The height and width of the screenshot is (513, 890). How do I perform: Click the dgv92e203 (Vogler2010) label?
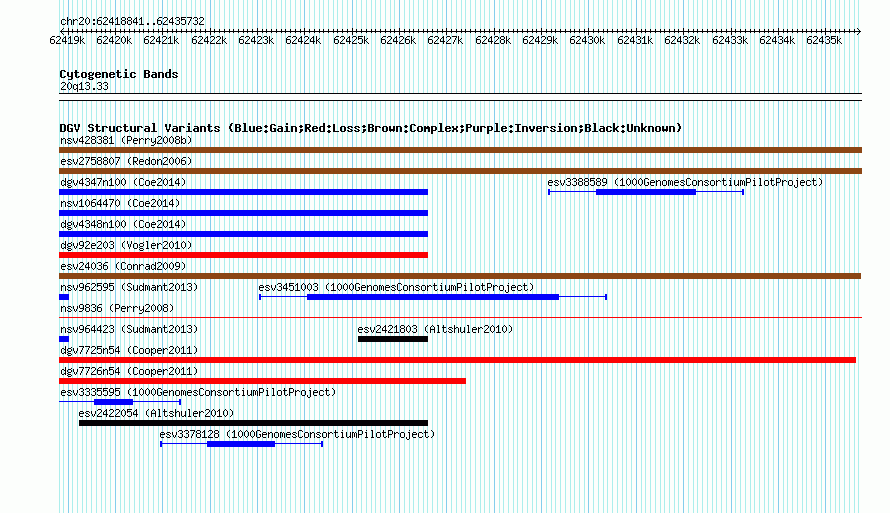[x=126, y=245]
